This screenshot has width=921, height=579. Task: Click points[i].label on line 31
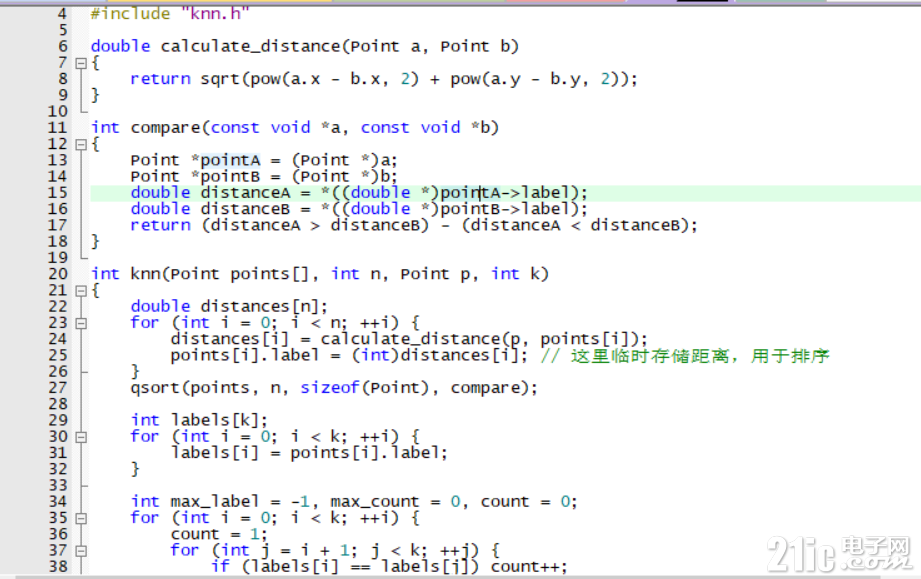[x=364, y=453]
